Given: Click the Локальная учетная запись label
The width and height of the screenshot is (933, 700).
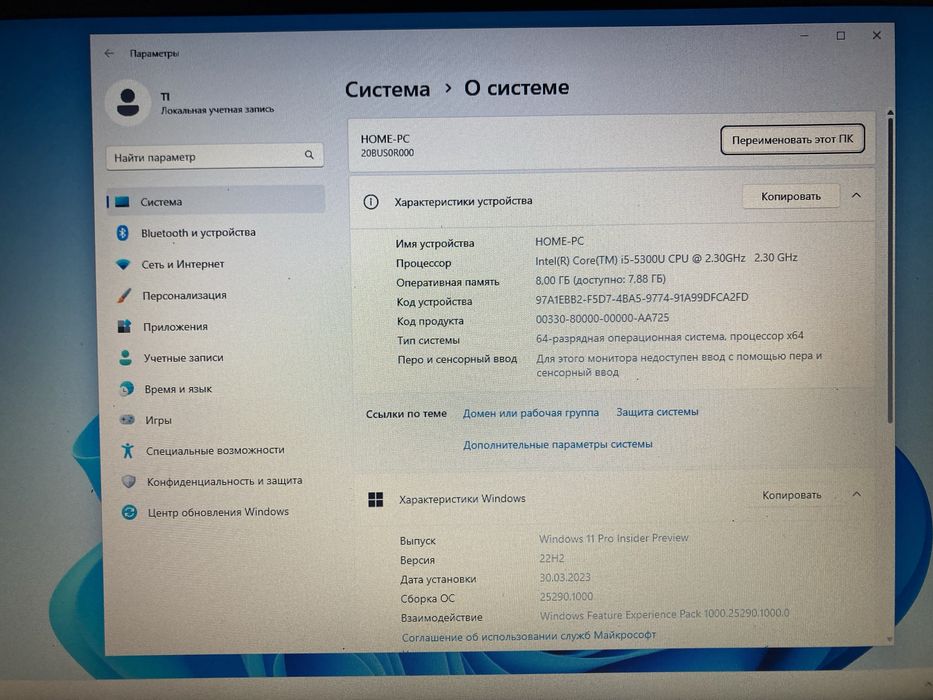Looking at the screenshot, I should click(217, 110).
